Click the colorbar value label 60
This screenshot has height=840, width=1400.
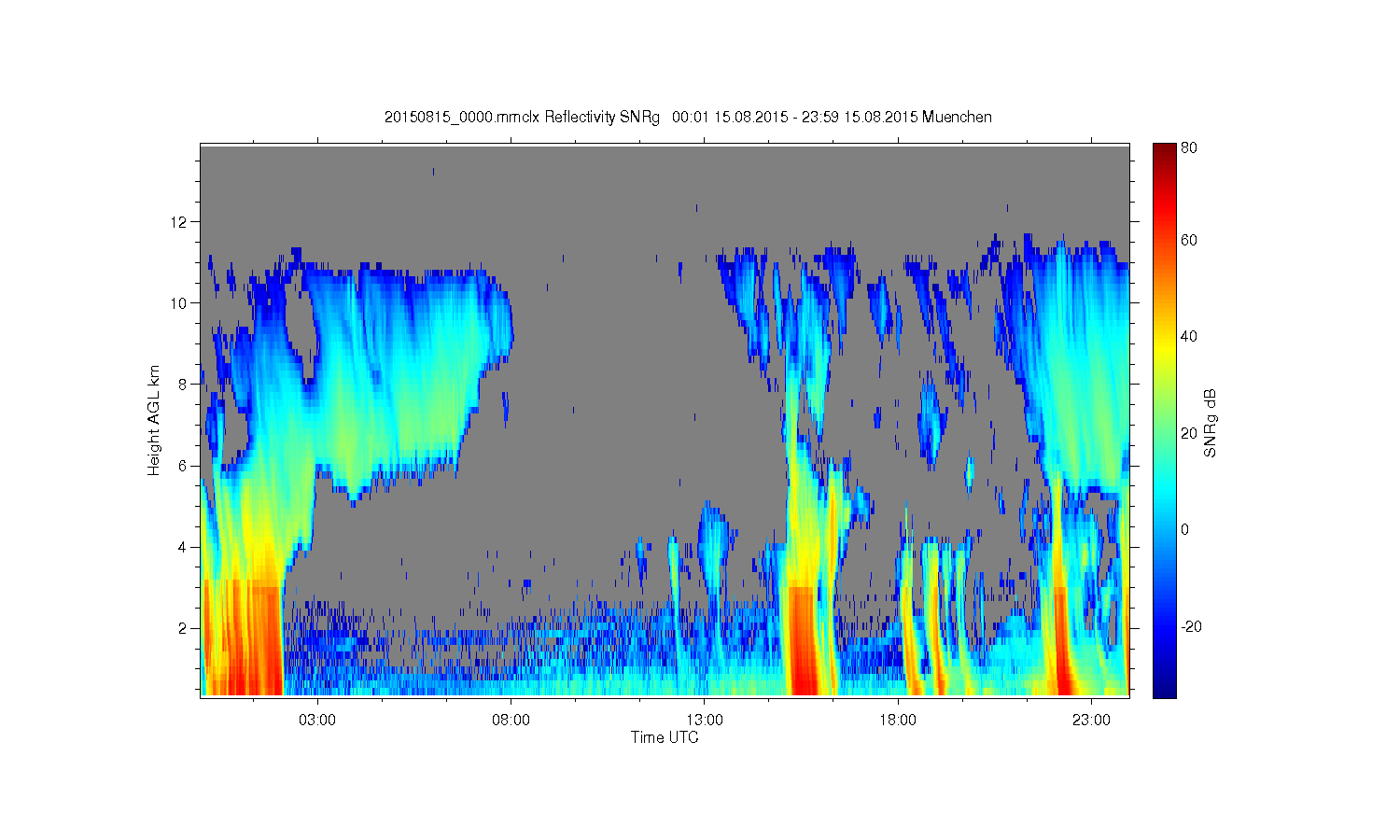tap(1189, 240)
